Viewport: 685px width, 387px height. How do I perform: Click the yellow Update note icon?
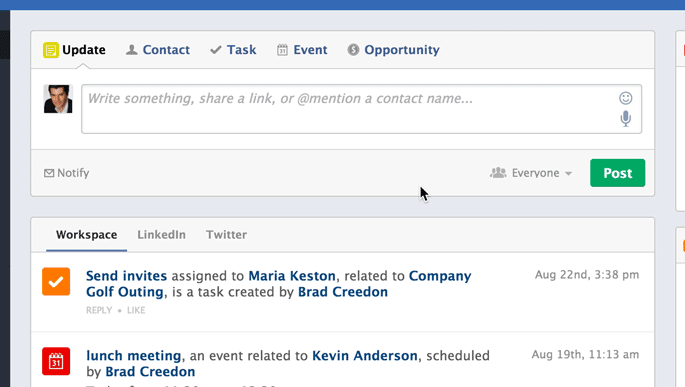pos(51,50)
